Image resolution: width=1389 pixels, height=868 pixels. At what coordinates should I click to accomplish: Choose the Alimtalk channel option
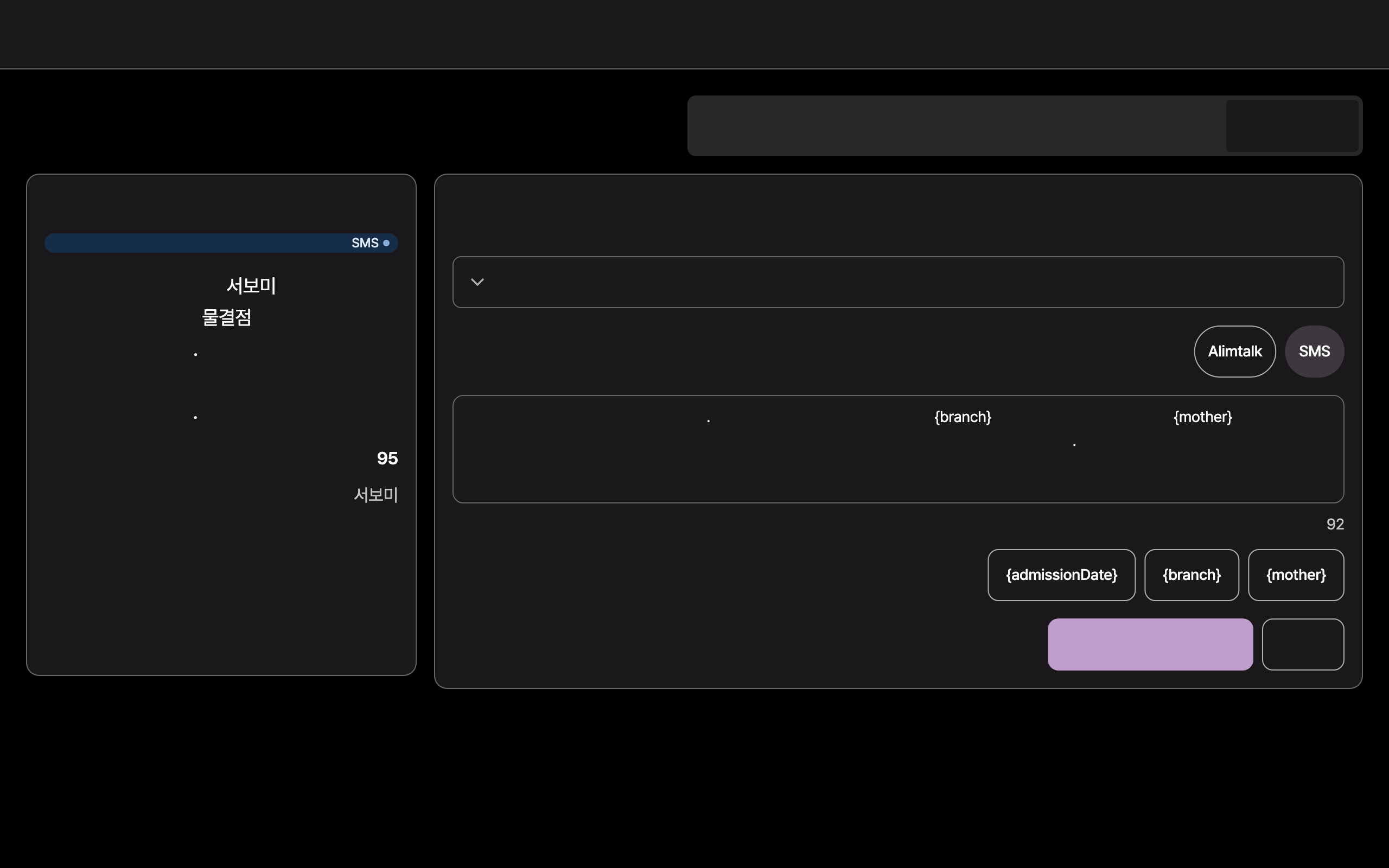pos(1234,352)
